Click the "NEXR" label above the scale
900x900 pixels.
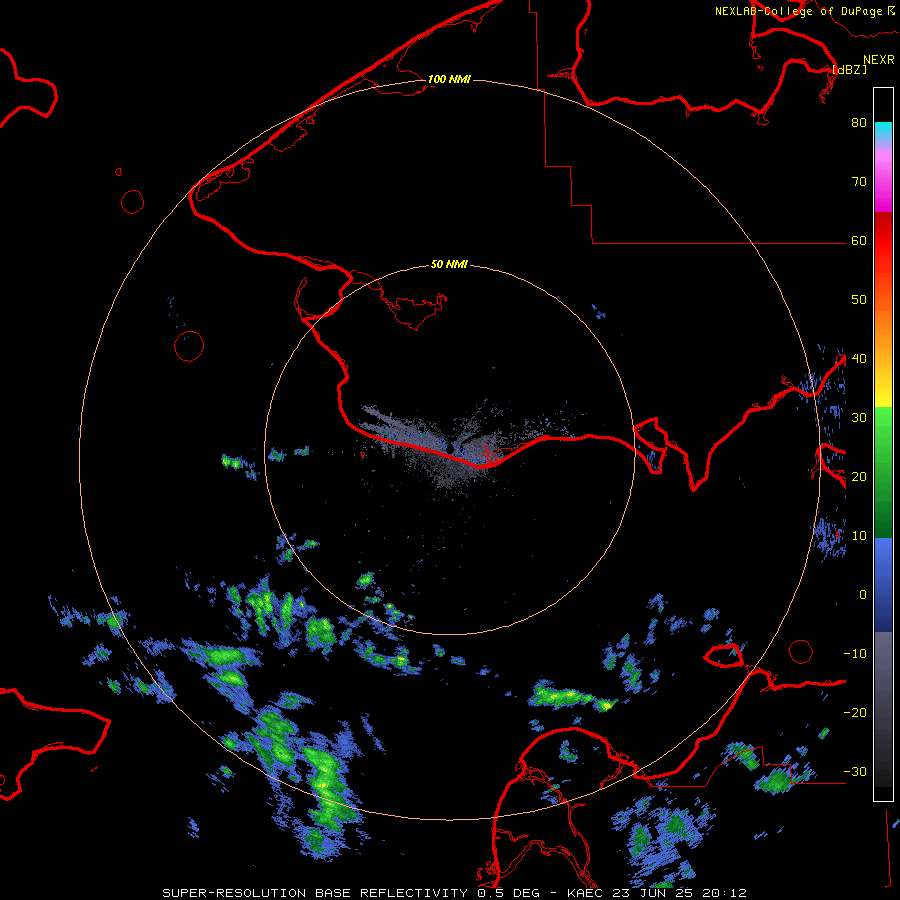pos(879,60)
